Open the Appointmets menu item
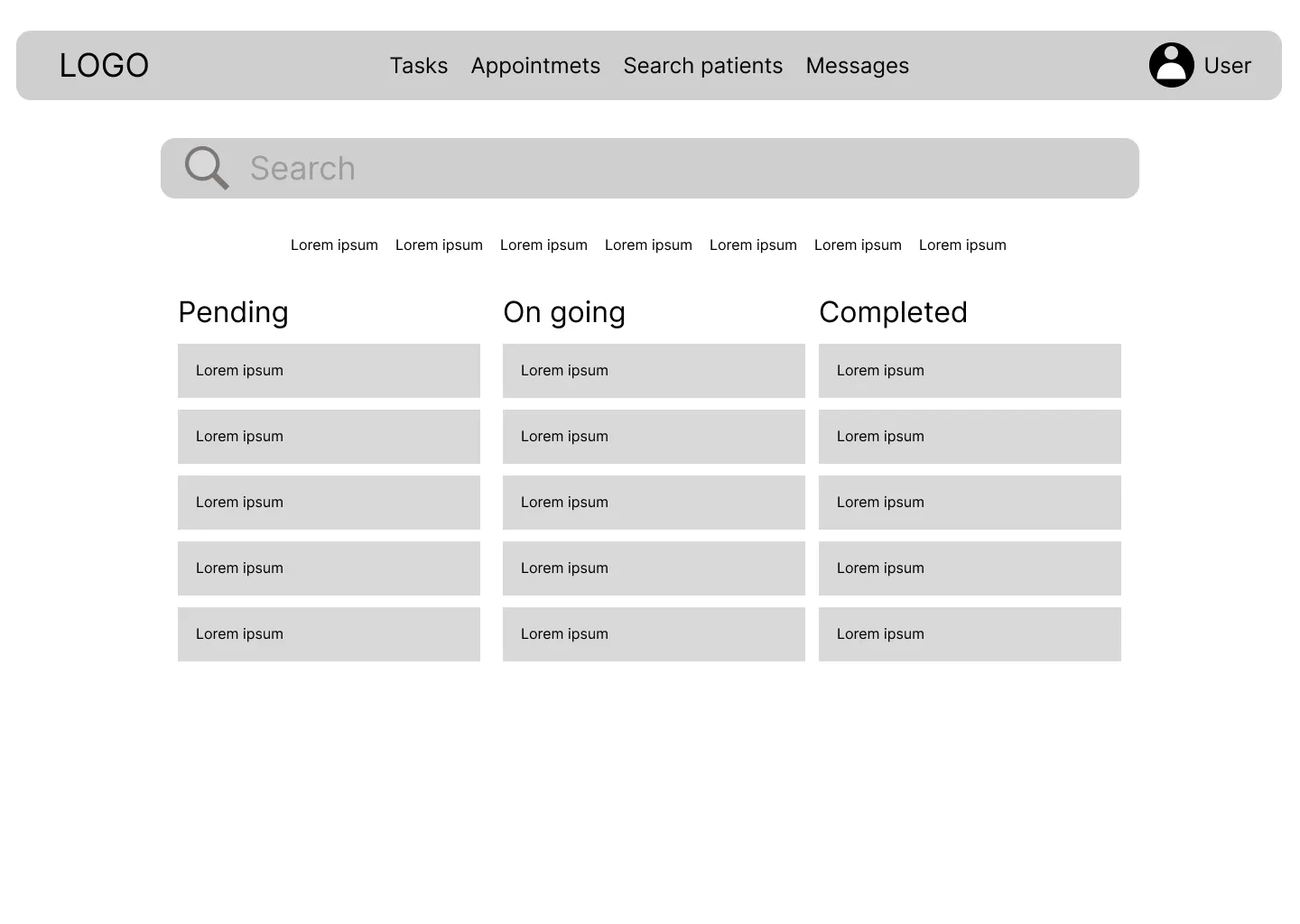The image size is (1300, 924). pos(535,65)
